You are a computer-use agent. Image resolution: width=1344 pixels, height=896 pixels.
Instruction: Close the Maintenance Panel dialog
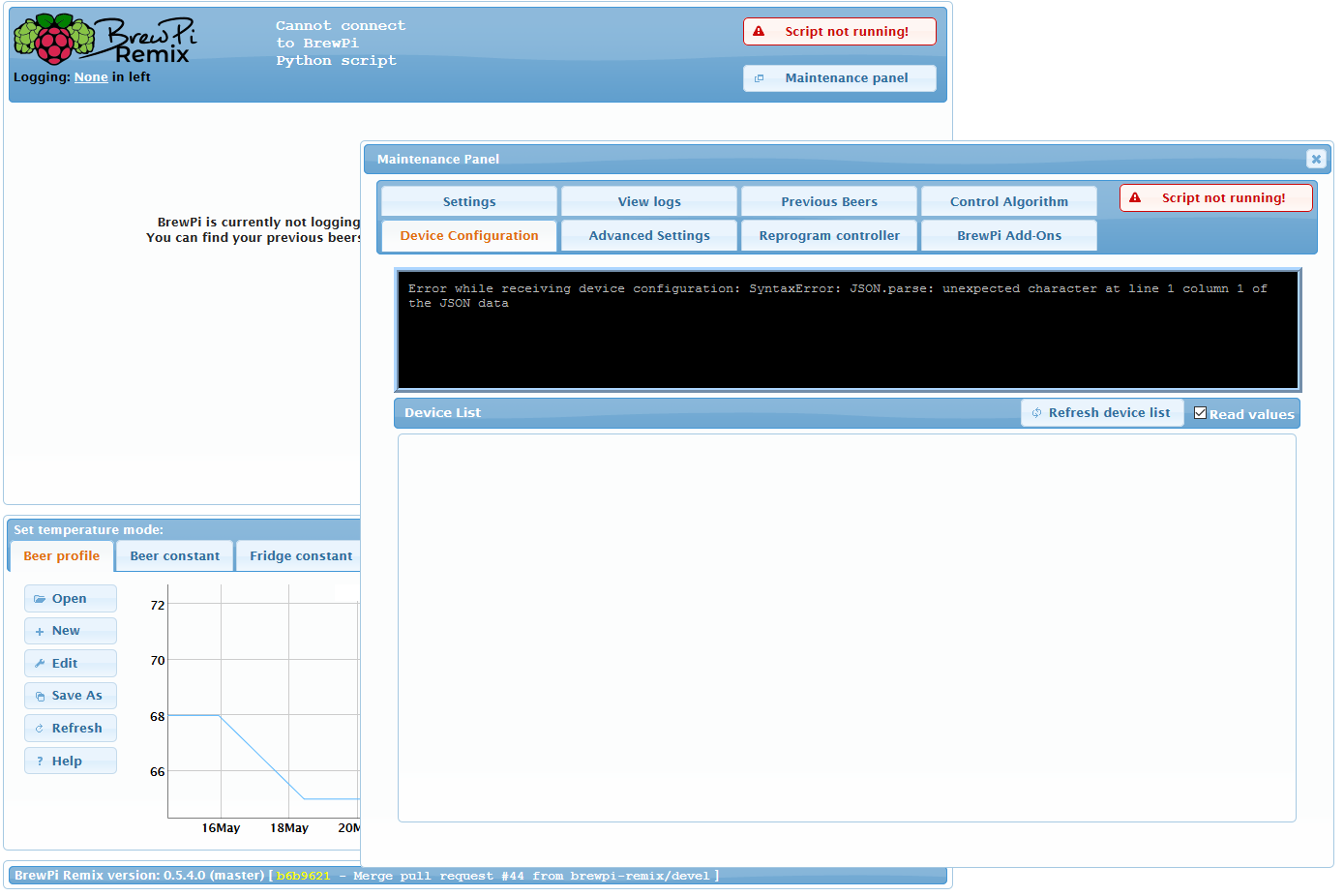(1316, 159)
